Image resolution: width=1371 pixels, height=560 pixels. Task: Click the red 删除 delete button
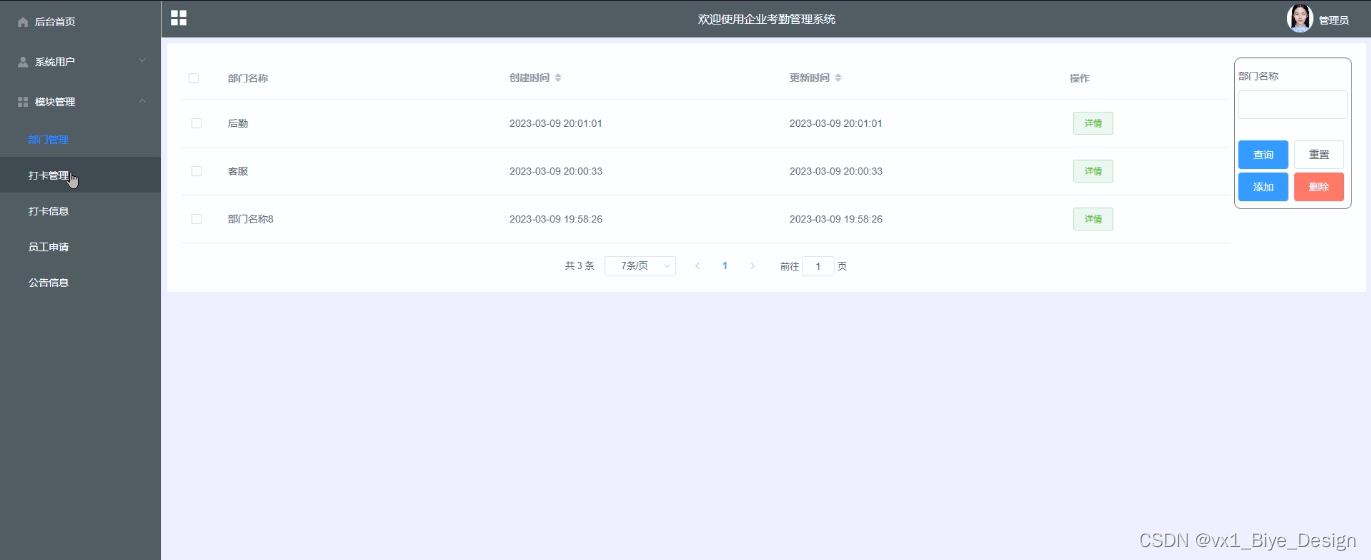pyautogui.click(x=1319, y=187)
